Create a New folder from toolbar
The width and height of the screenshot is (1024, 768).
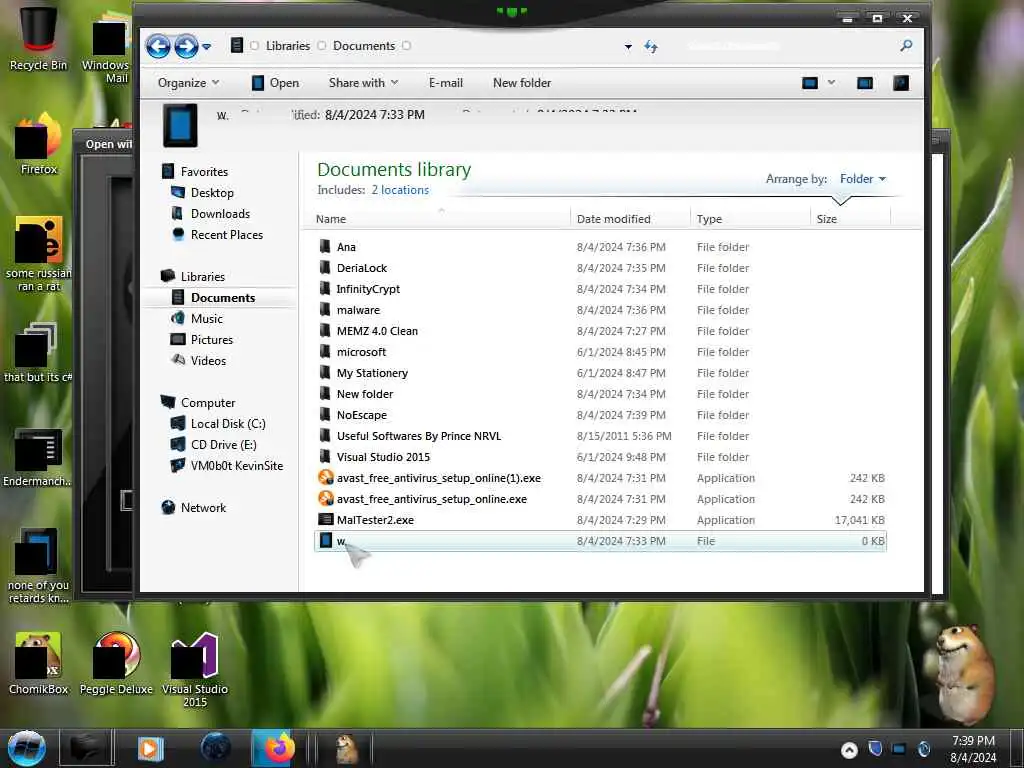[522, 83]
